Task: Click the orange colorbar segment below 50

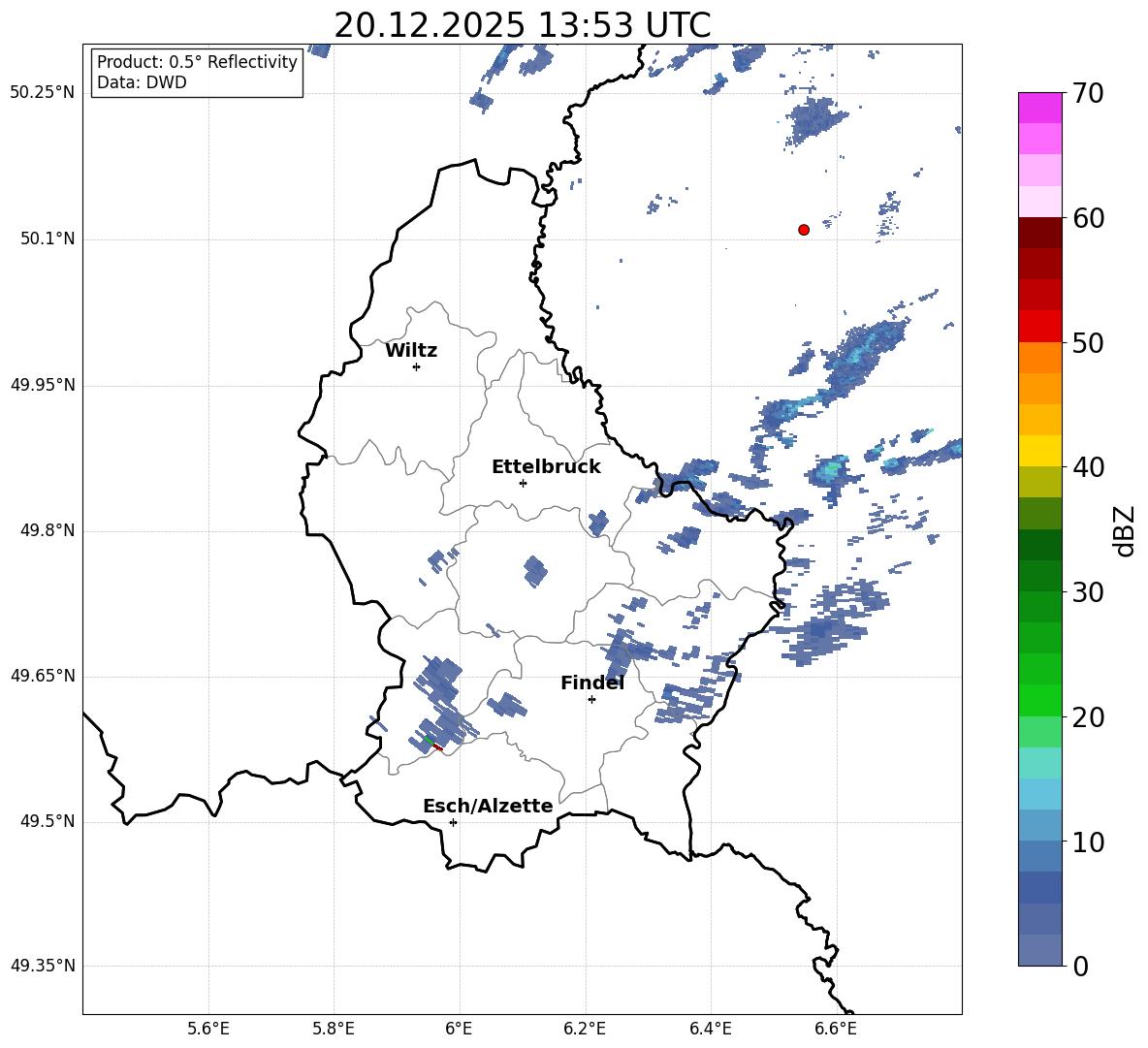Action: click(1039, 357)
